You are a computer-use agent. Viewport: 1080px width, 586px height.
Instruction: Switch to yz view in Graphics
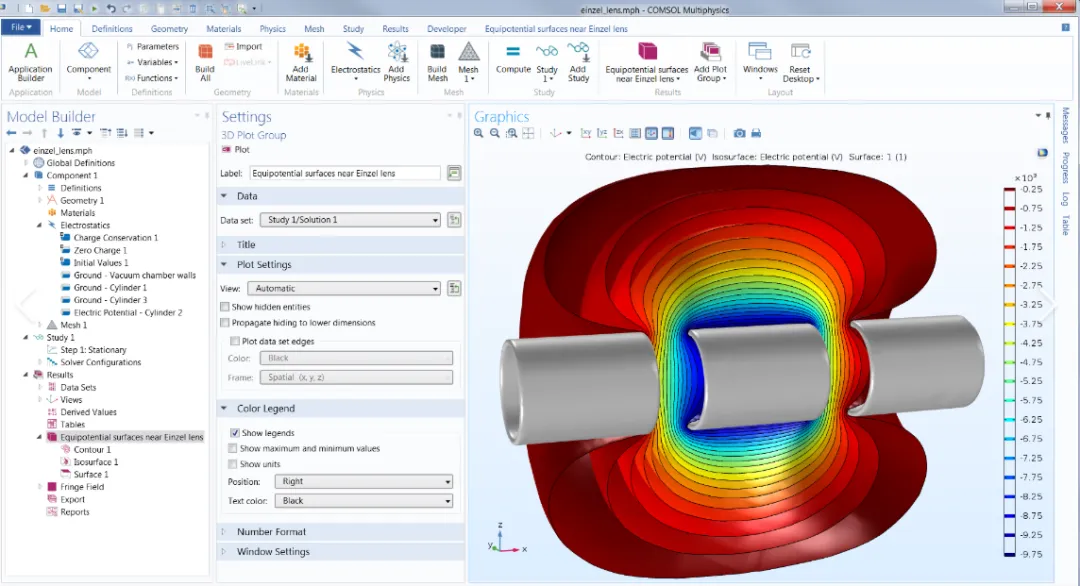click(x=602, y=134)
